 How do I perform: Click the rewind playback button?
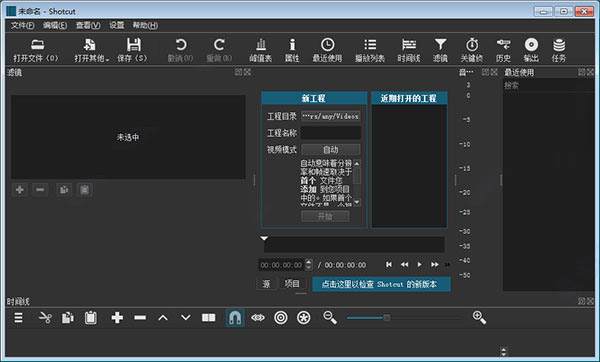404,264
